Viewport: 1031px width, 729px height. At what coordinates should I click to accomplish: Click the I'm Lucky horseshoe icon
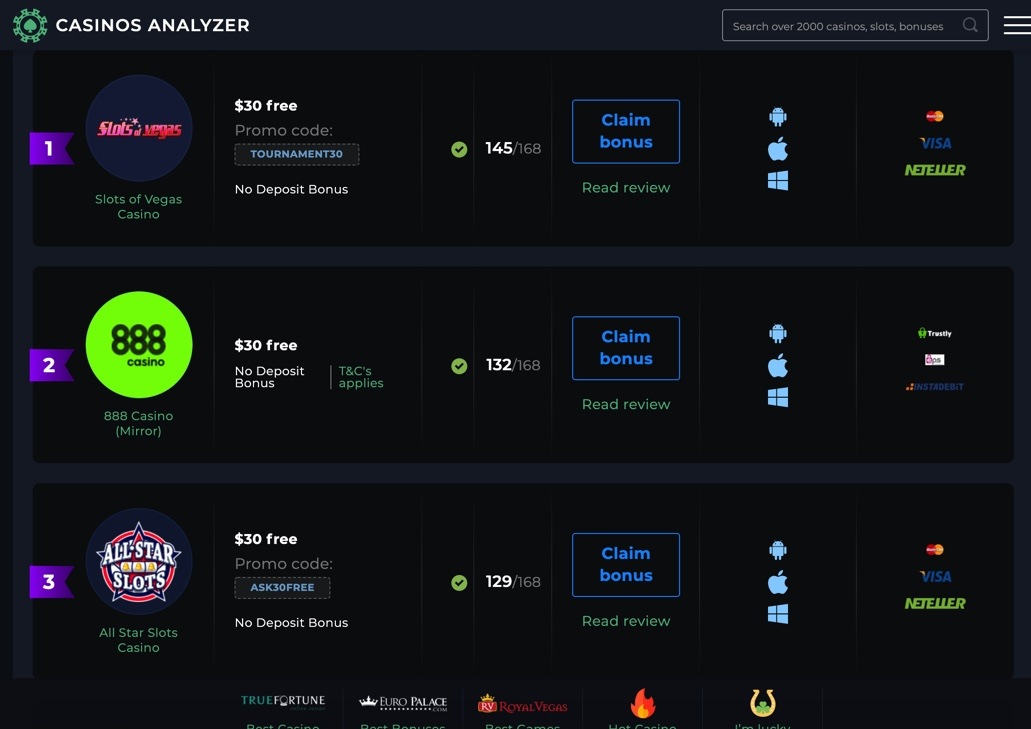click(763, 703)
